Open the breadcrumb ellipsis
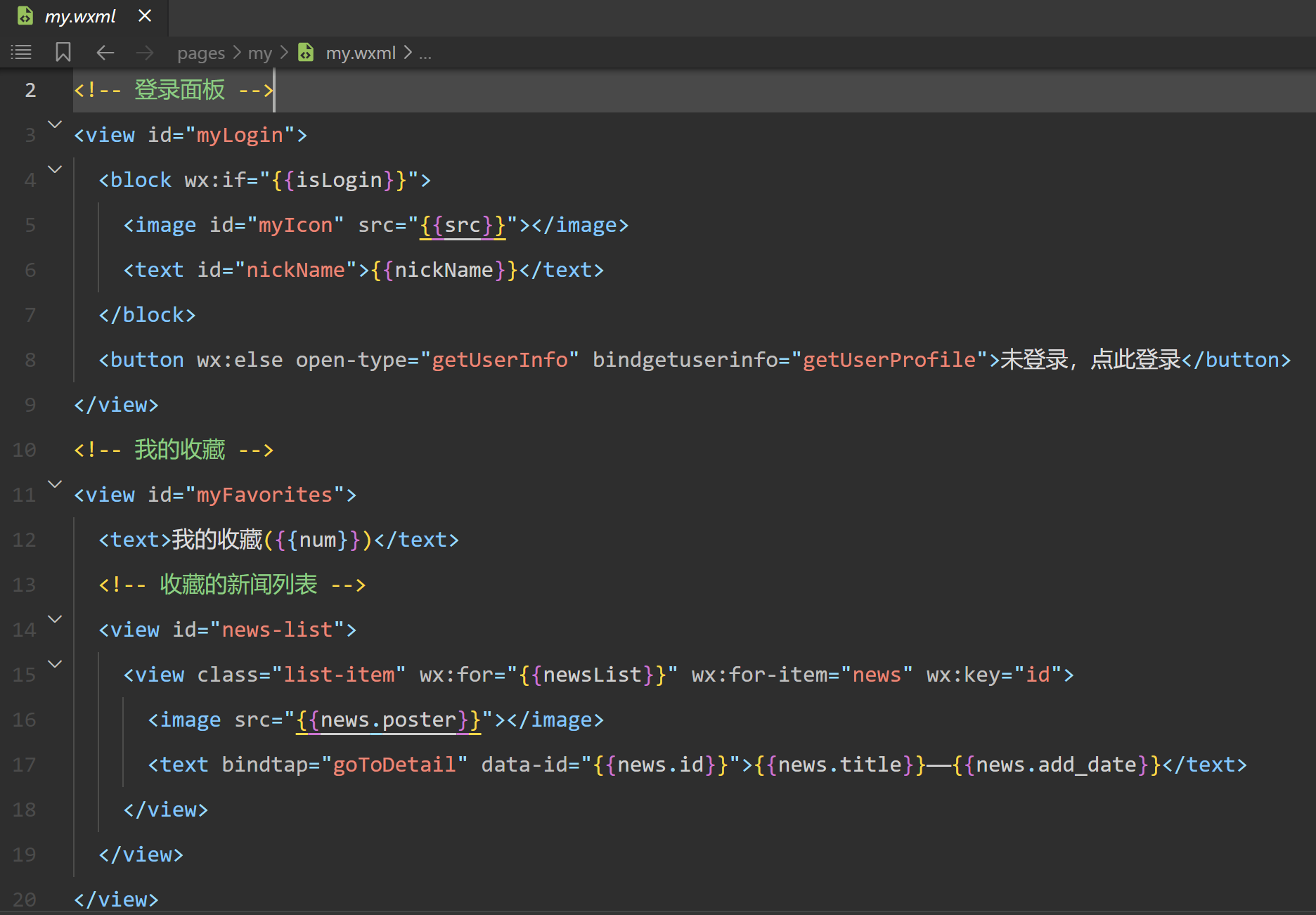The width and height of the screenshot is (1316, 915). pyautogui.click(x=425, y=53)
